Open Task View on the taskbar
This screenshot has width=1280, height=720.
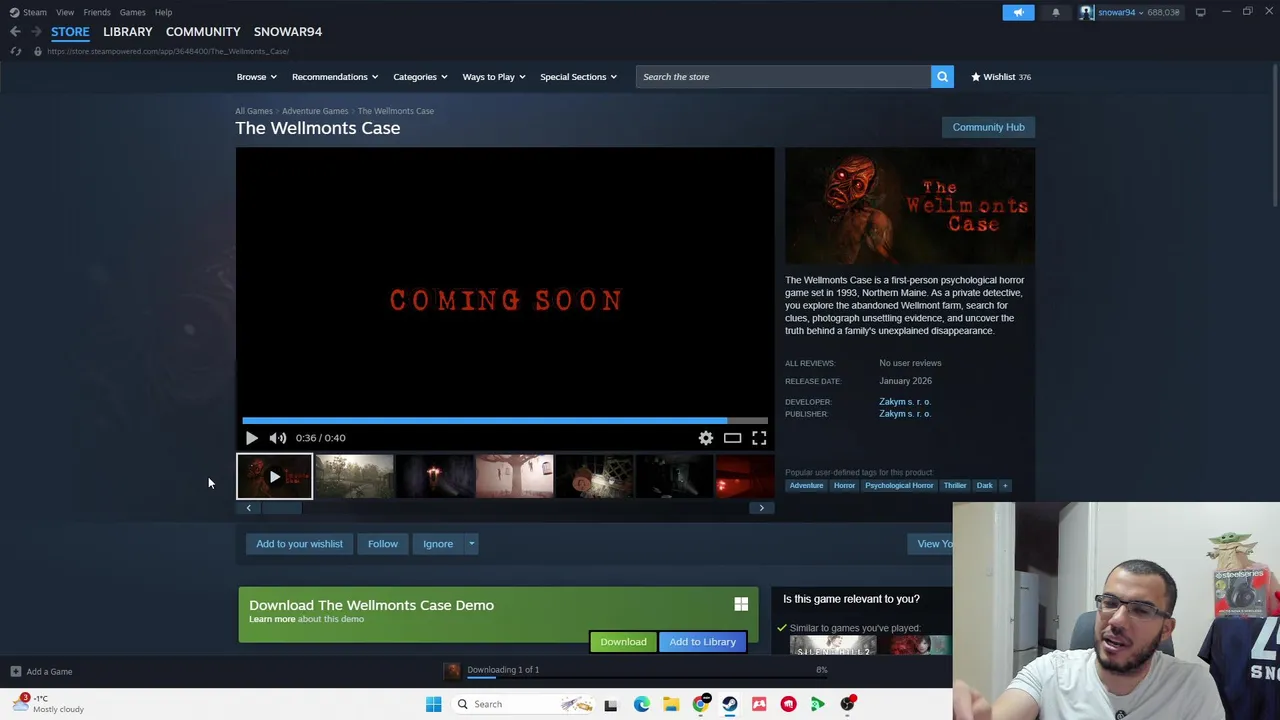610,704
